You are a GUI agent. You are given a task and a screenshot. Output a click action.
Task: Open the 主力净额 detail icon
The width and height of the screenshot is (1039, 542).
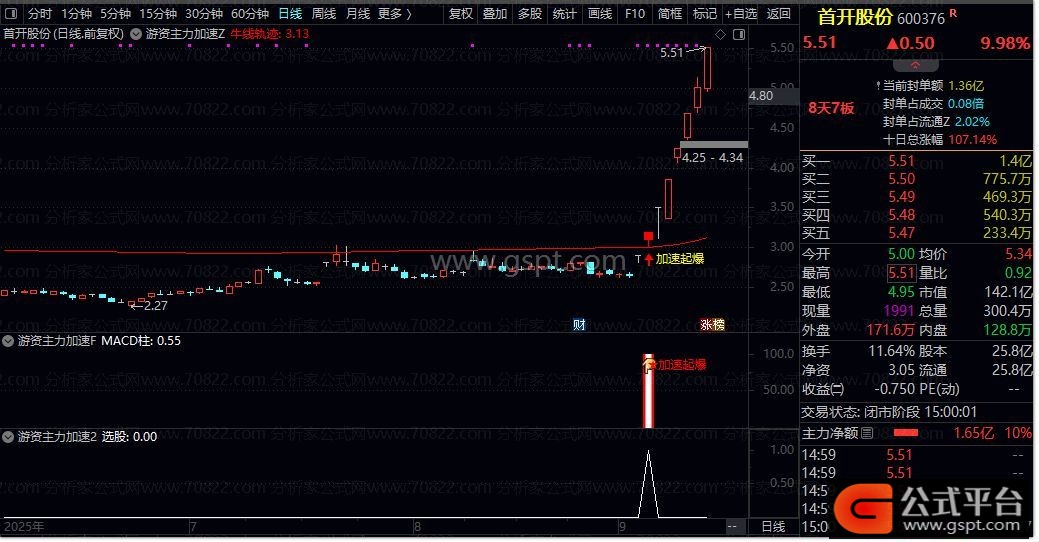pyautogui.click(x=867, y=433)
